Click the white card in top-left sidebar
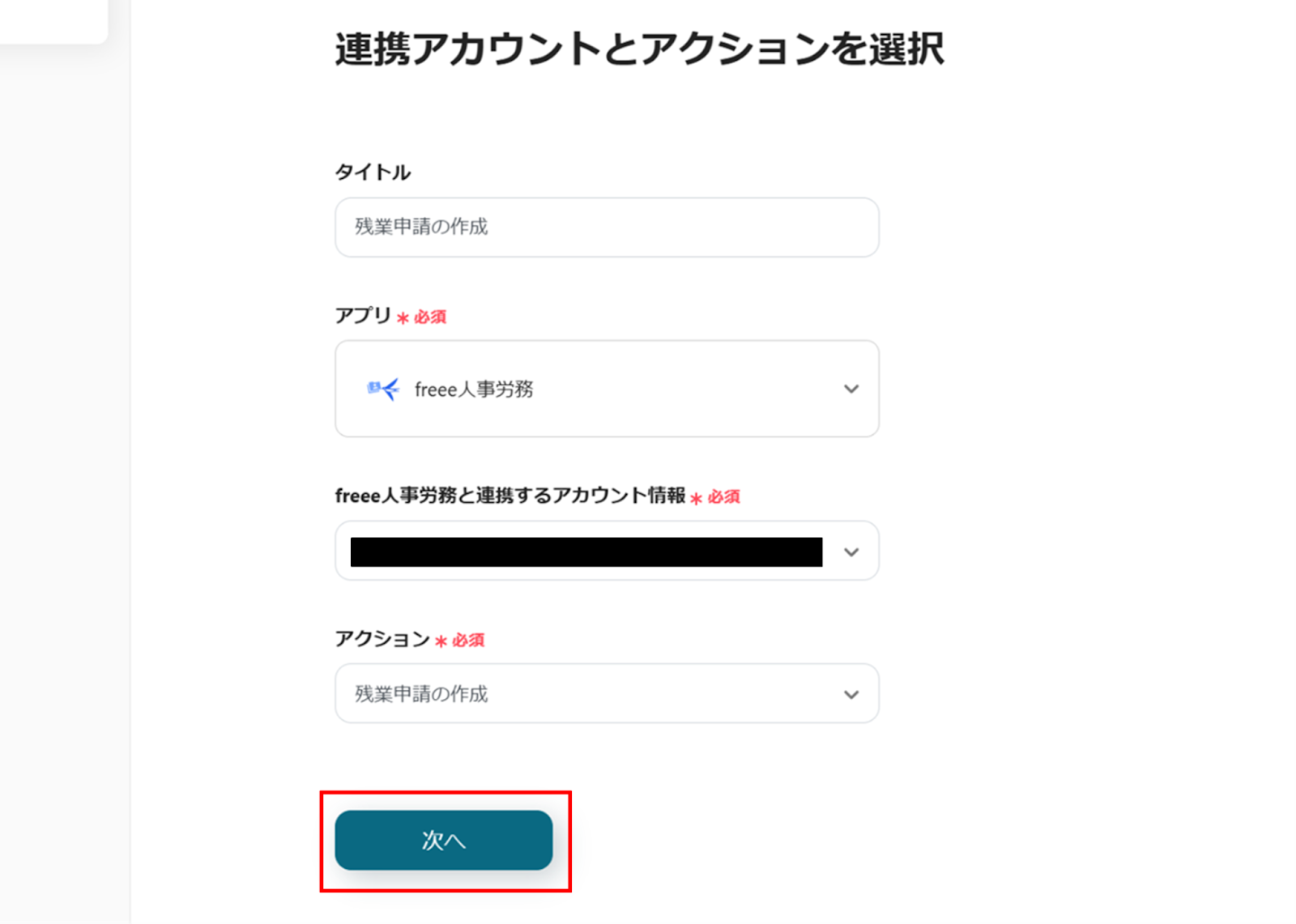1296x924 pixels. pos(53,20)
